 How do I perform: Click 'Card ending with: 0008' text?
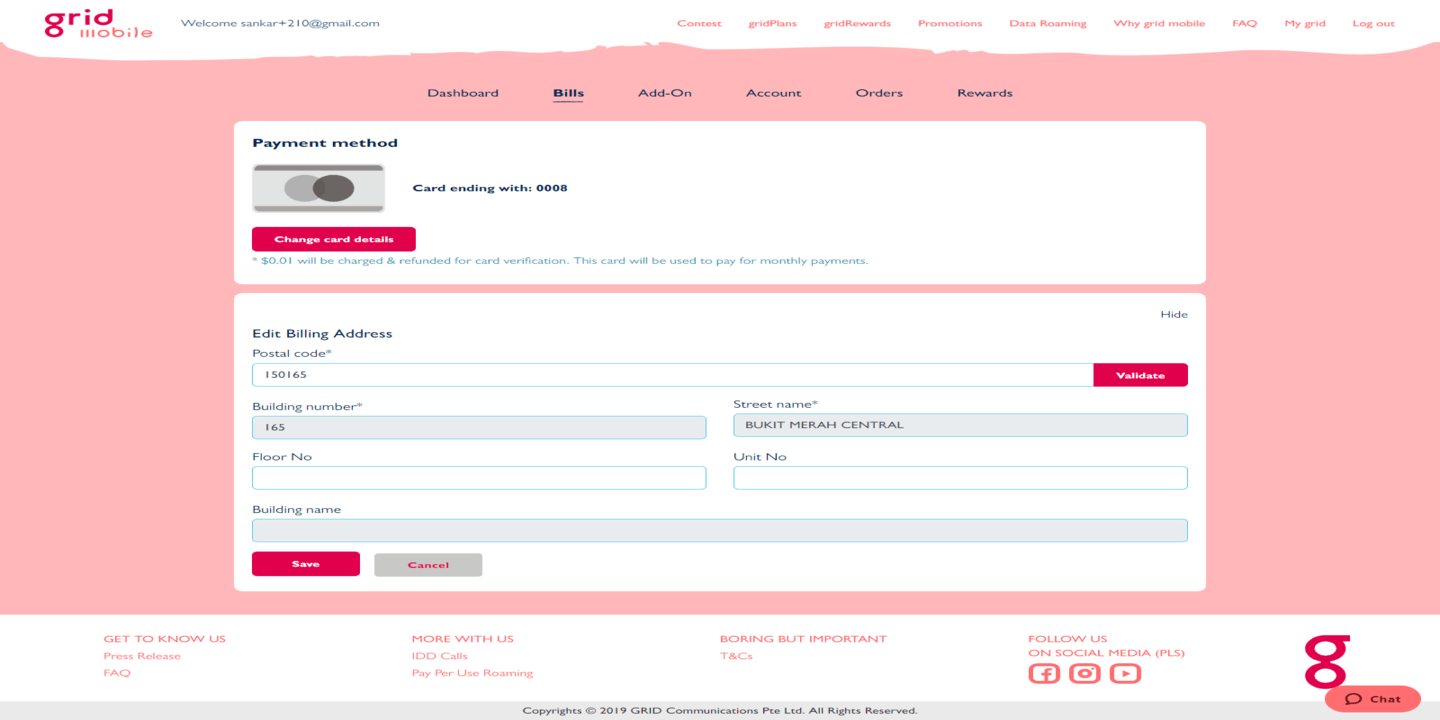490,188
